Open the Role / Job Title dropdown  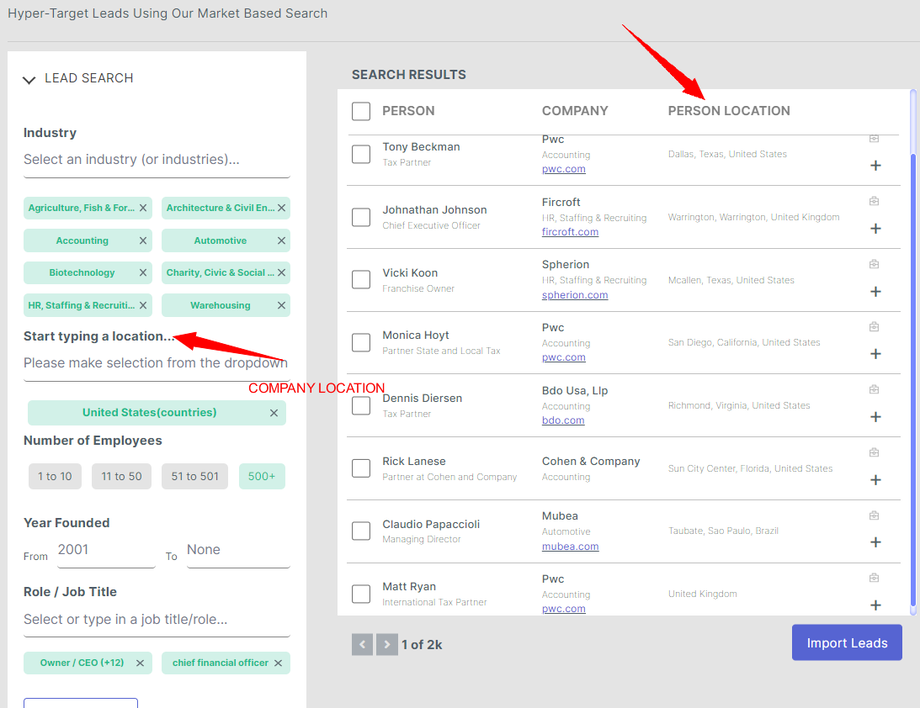point(156,620)
